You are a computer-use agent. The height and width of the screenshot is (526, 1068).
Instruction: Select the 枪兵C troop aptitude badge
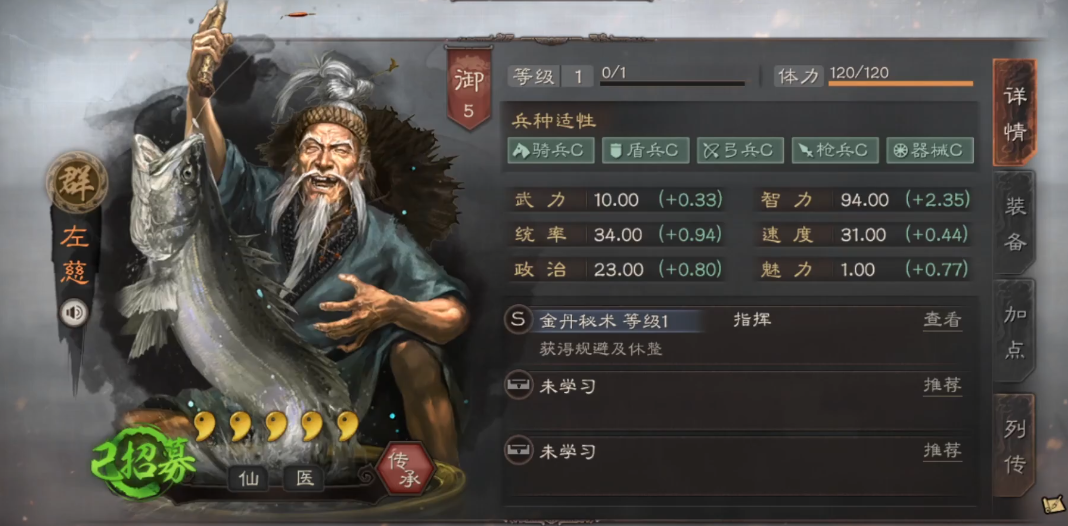tap(835, 151)
